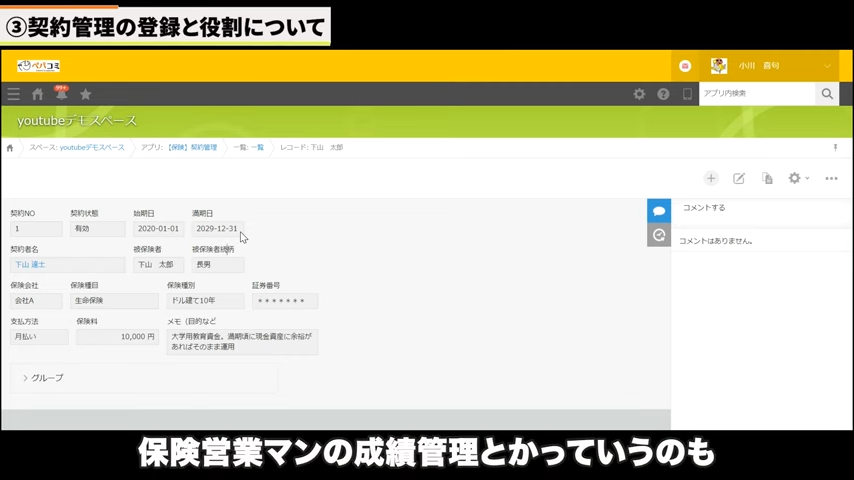The height and width of the screenshot is (480, 854).
Task: Edit the record with pencil icon
Action: tap(739, 178)
